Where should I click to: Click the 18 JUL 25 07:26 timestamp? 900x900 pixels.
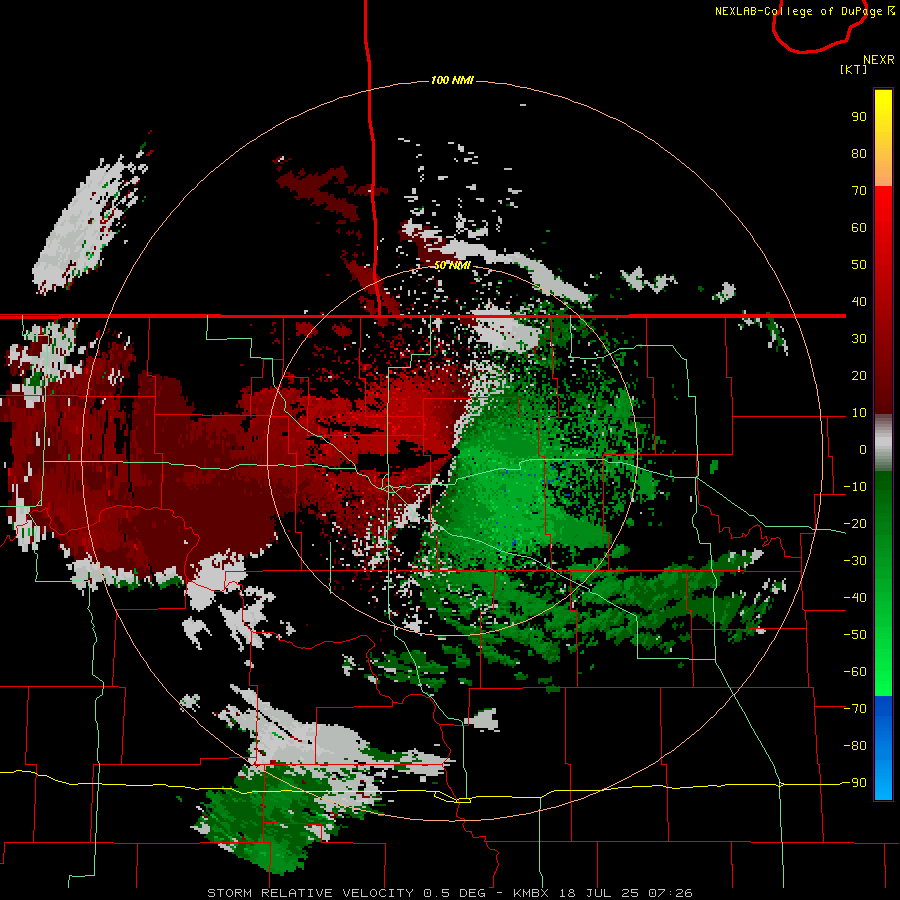tap(624, 893)
